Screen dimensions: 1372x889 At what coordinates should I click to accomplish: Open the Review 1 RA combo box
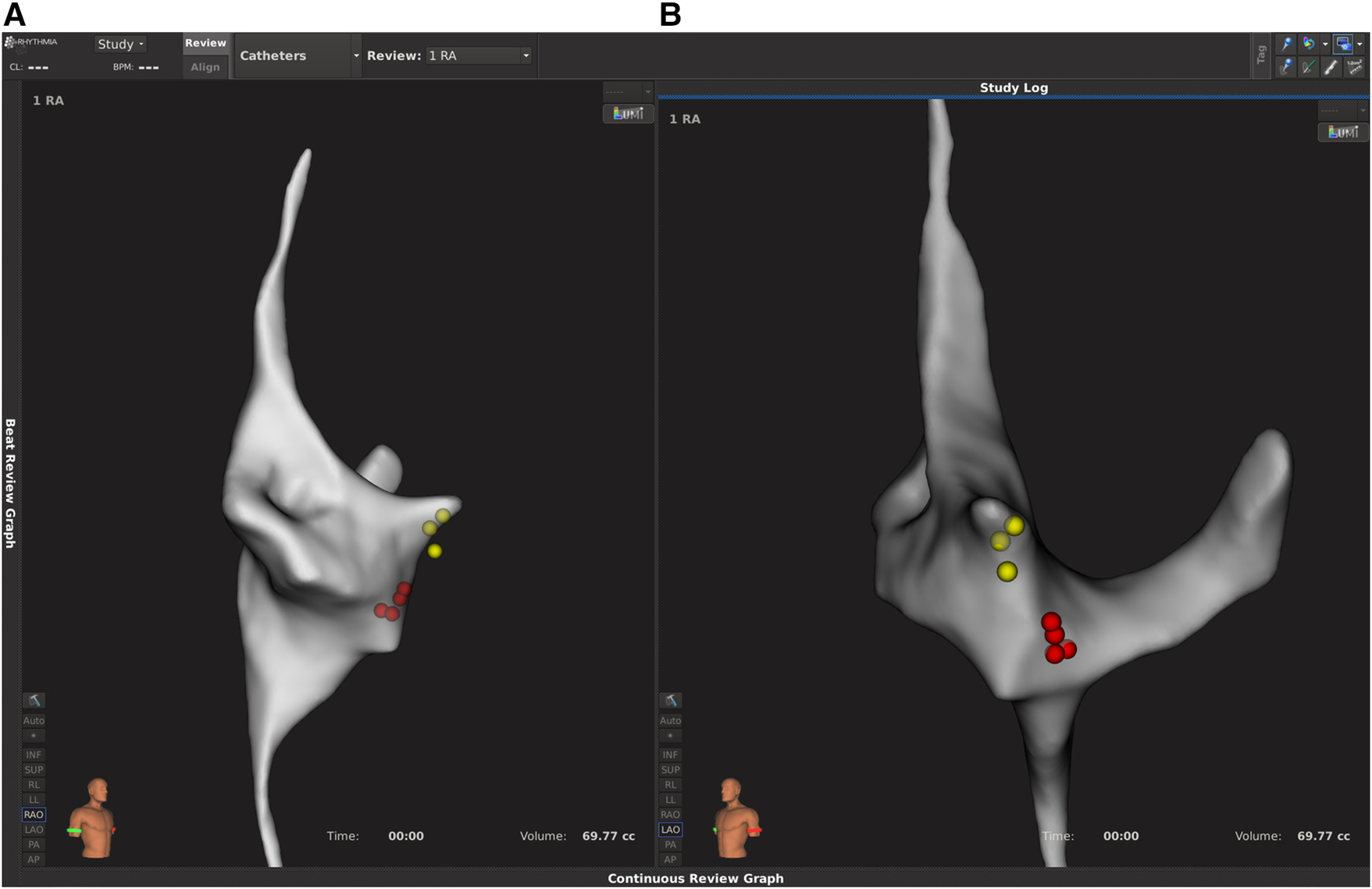coord(479,55)
